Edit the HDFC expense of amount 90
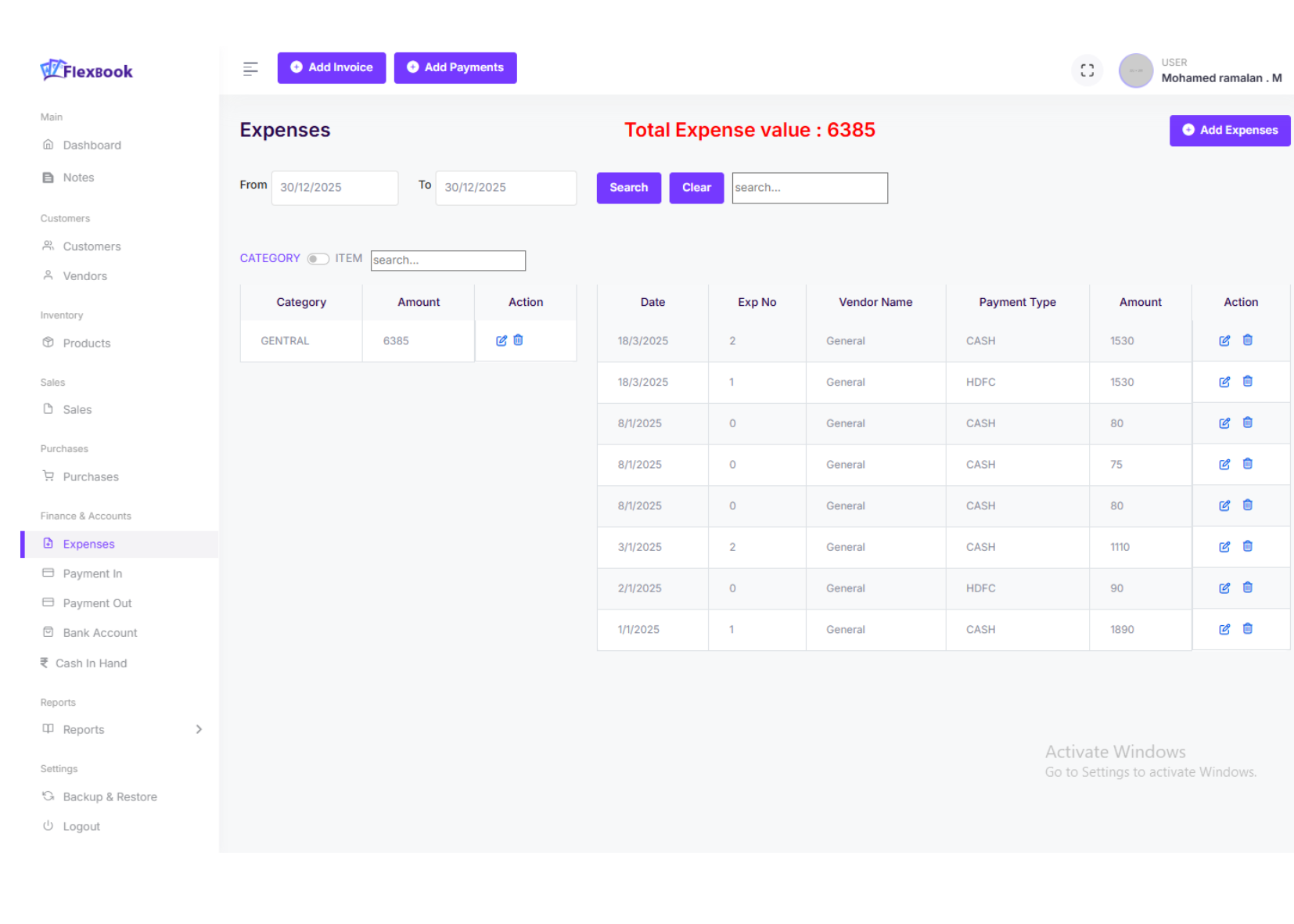The image size is (1294, 924). point(1224,588)
